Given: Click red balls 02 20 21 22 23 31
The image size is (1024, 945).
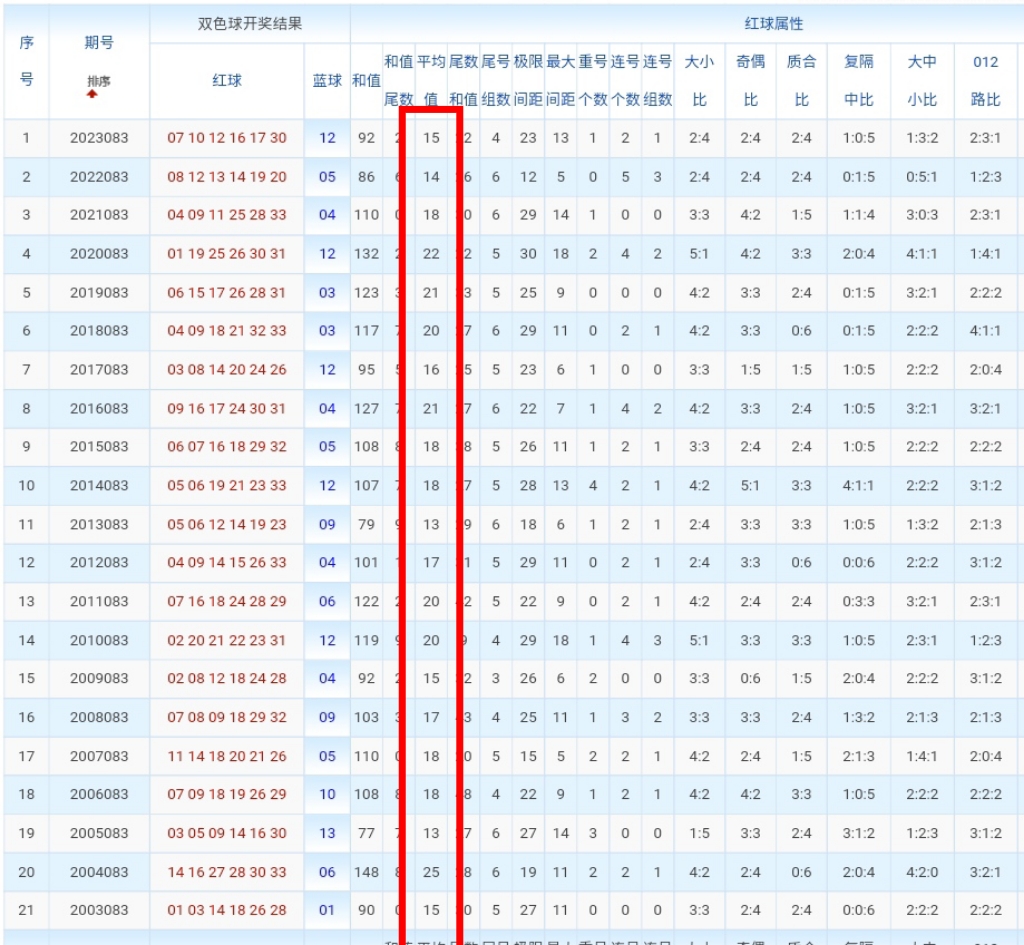Looking at the screenshot, I should (227, 640).
